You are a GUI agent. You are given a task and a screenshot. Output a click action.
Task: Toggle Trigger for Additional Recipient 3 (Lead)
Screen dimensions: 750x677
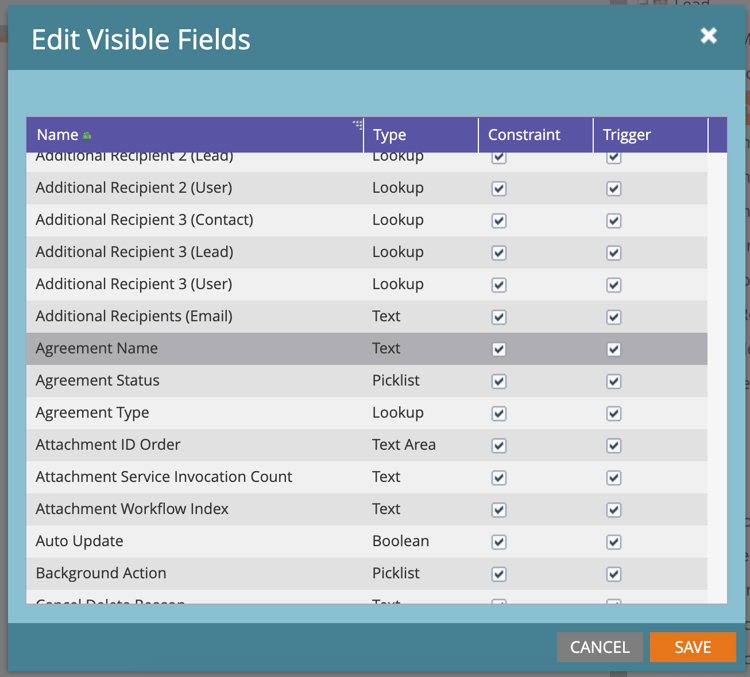point(614,253)
